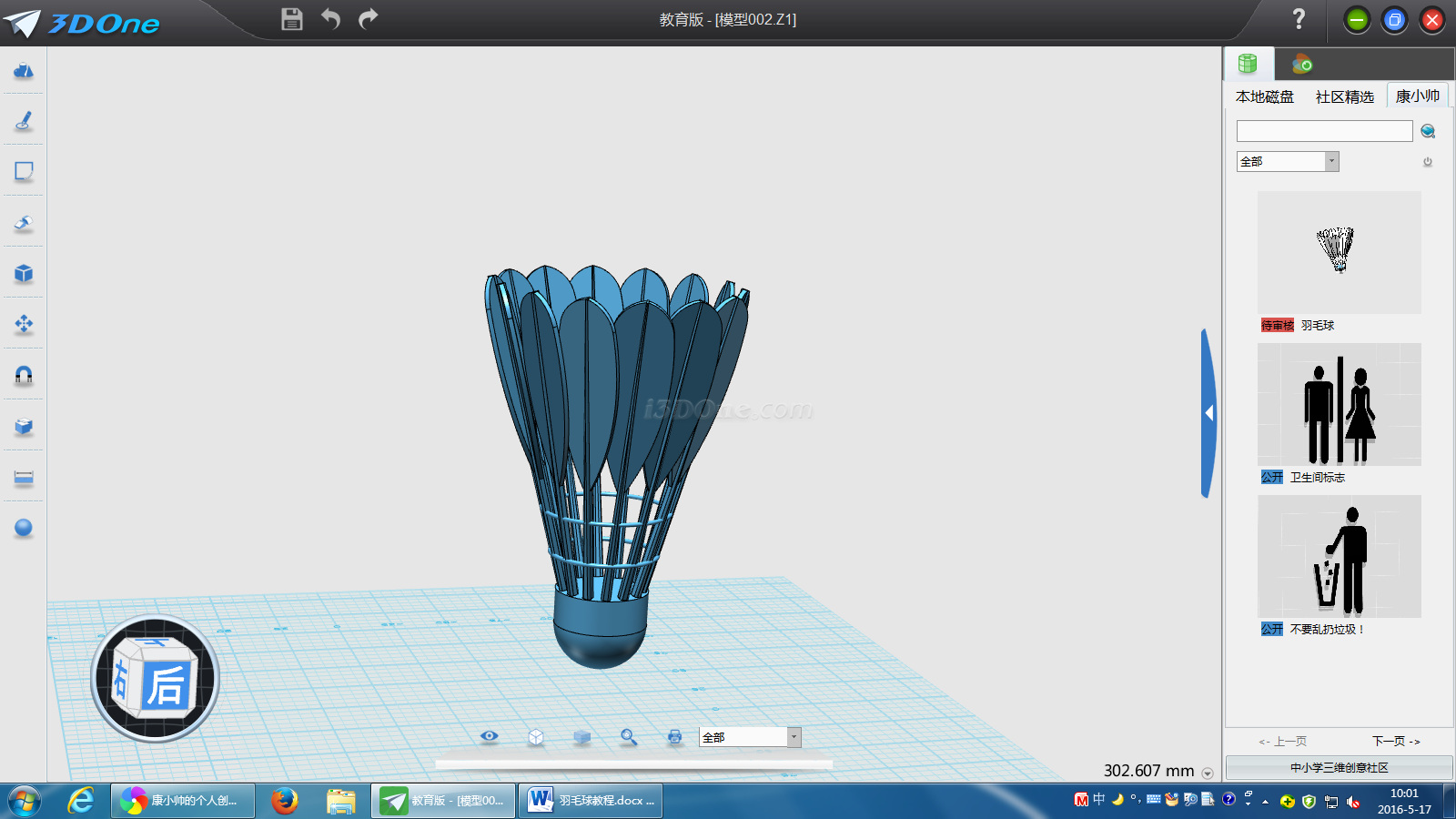1456x819 pixels.
Task: Select the sketch drawing pen tool
Action: point(24,121)
